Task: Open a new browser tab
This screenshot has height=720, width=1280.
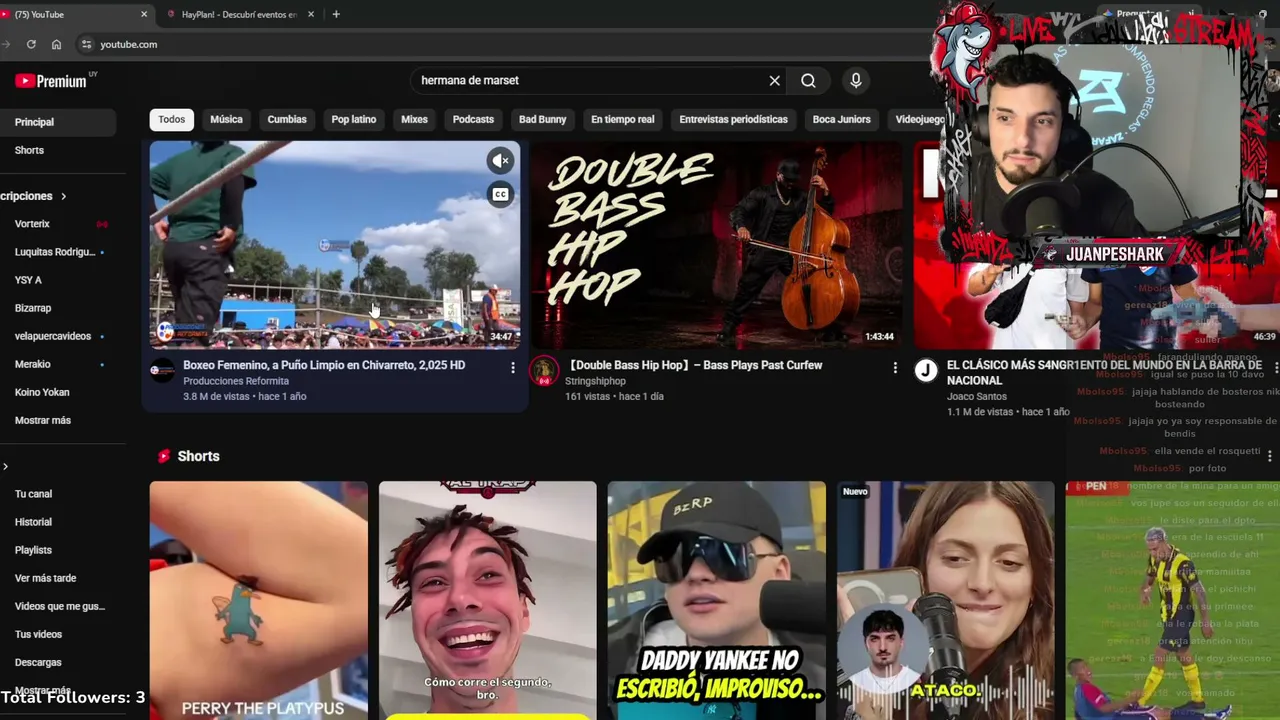Action: [x=336, y=14]
